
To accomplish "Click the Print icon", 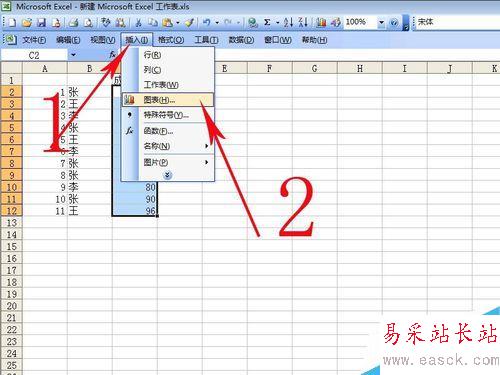I will point(73,22).
